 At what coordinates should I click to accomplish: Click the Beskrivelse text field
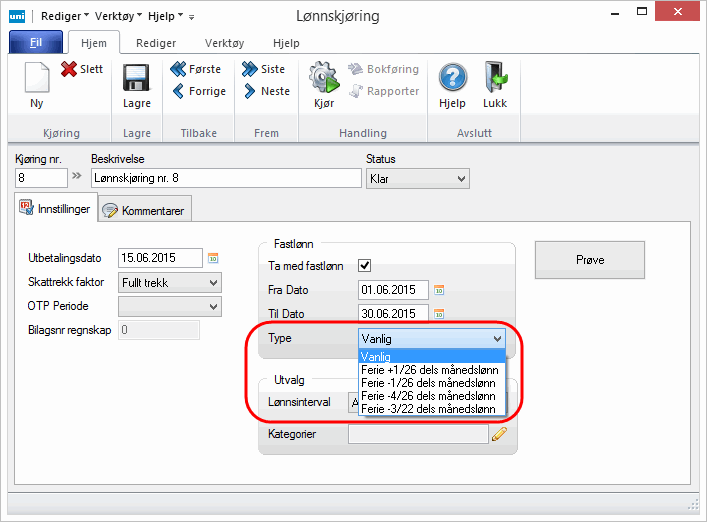click(x=225, y=179)
